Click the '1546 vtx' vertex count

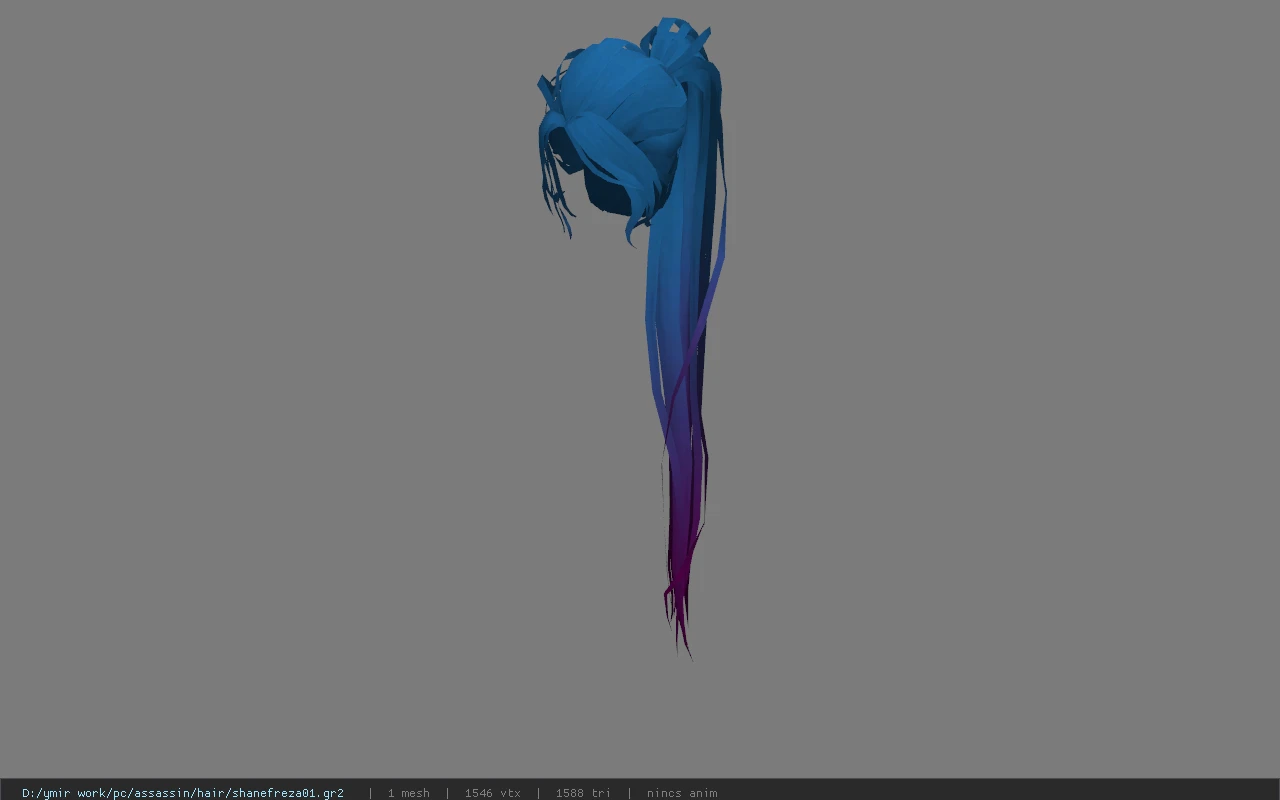tap(492, 793)
